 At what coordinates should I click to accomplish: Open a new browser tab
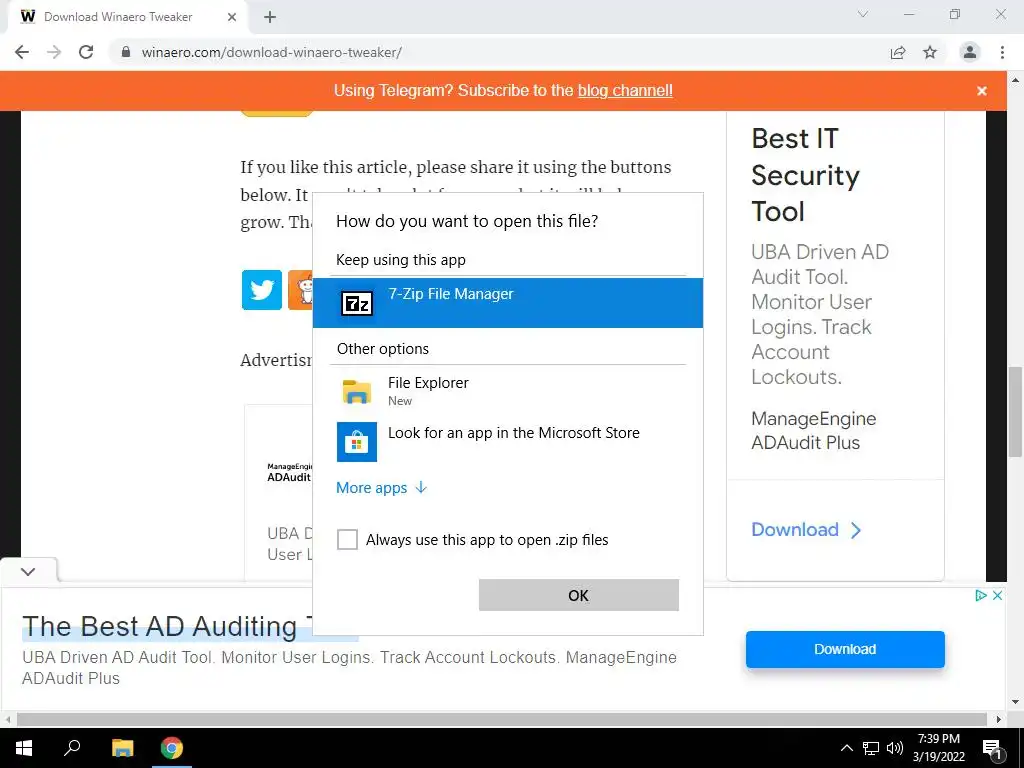pos(270,17)
